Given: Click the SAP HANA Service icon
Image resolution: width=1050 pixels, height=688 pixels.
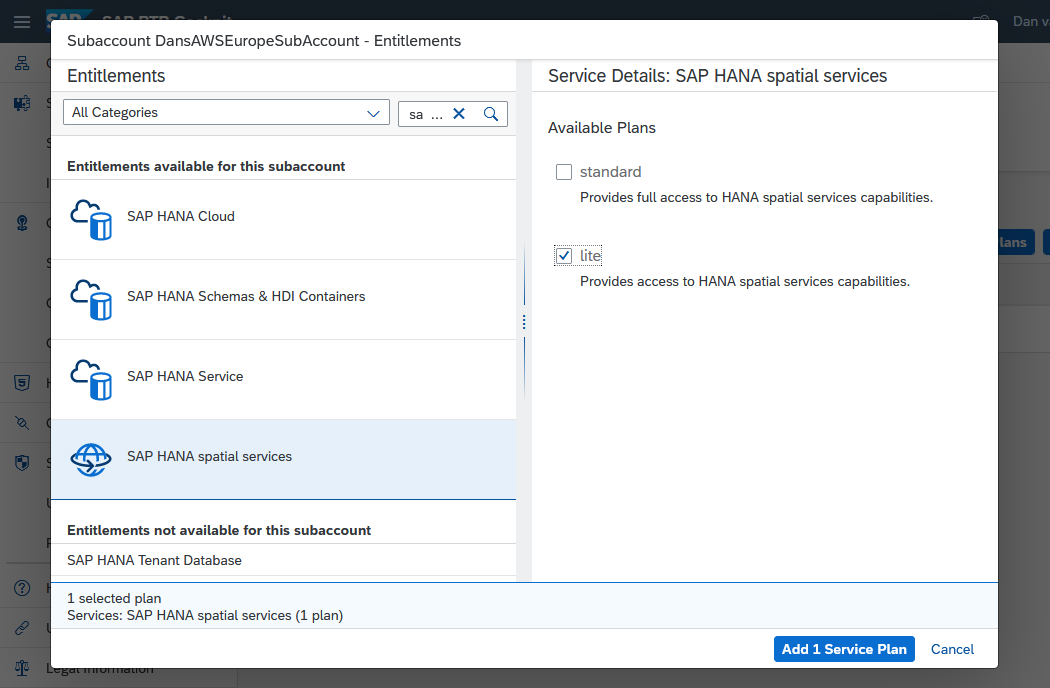Looking at the screenshot, I should coord(91,379).
